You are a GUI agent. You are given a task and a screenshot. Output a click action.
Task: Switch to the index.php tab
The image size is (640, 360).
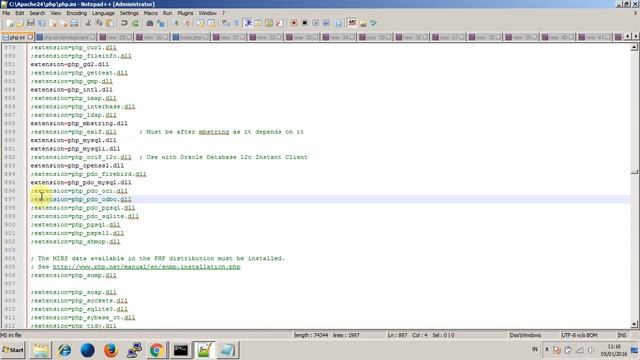pos(191,37)
